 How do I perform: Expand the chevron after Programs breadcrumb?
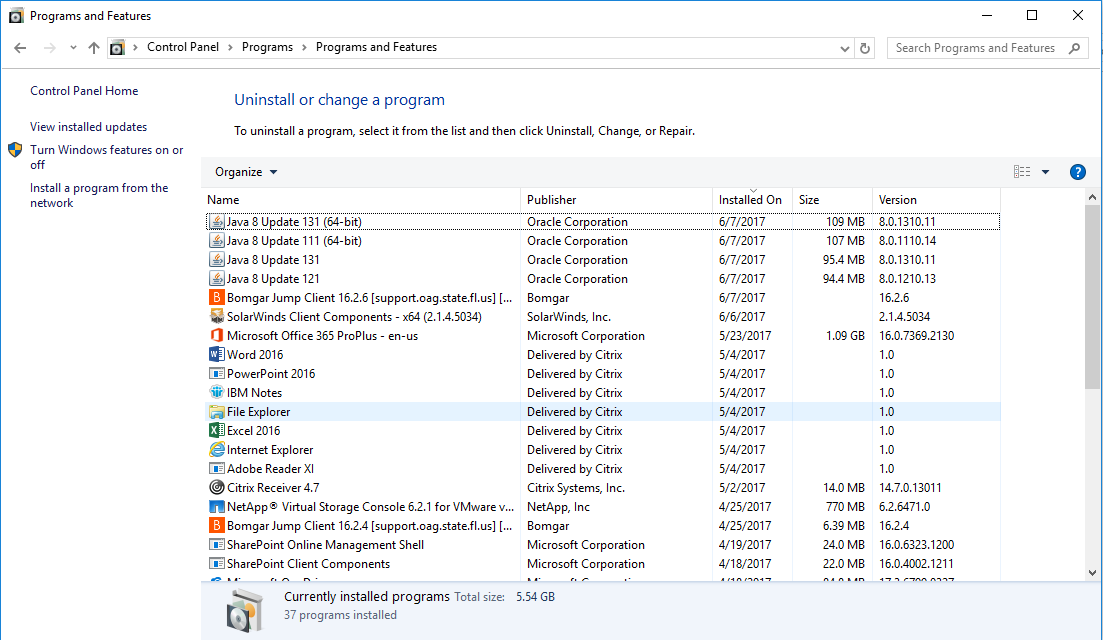(x=304, y=47)
